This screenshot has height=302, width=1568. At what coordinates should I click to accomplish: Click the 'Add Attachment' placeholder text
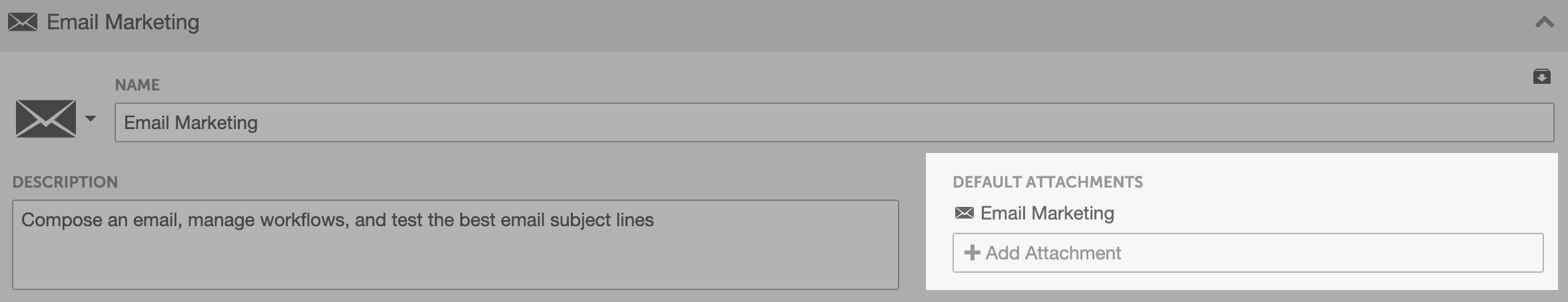click(x=1053, y=253)
